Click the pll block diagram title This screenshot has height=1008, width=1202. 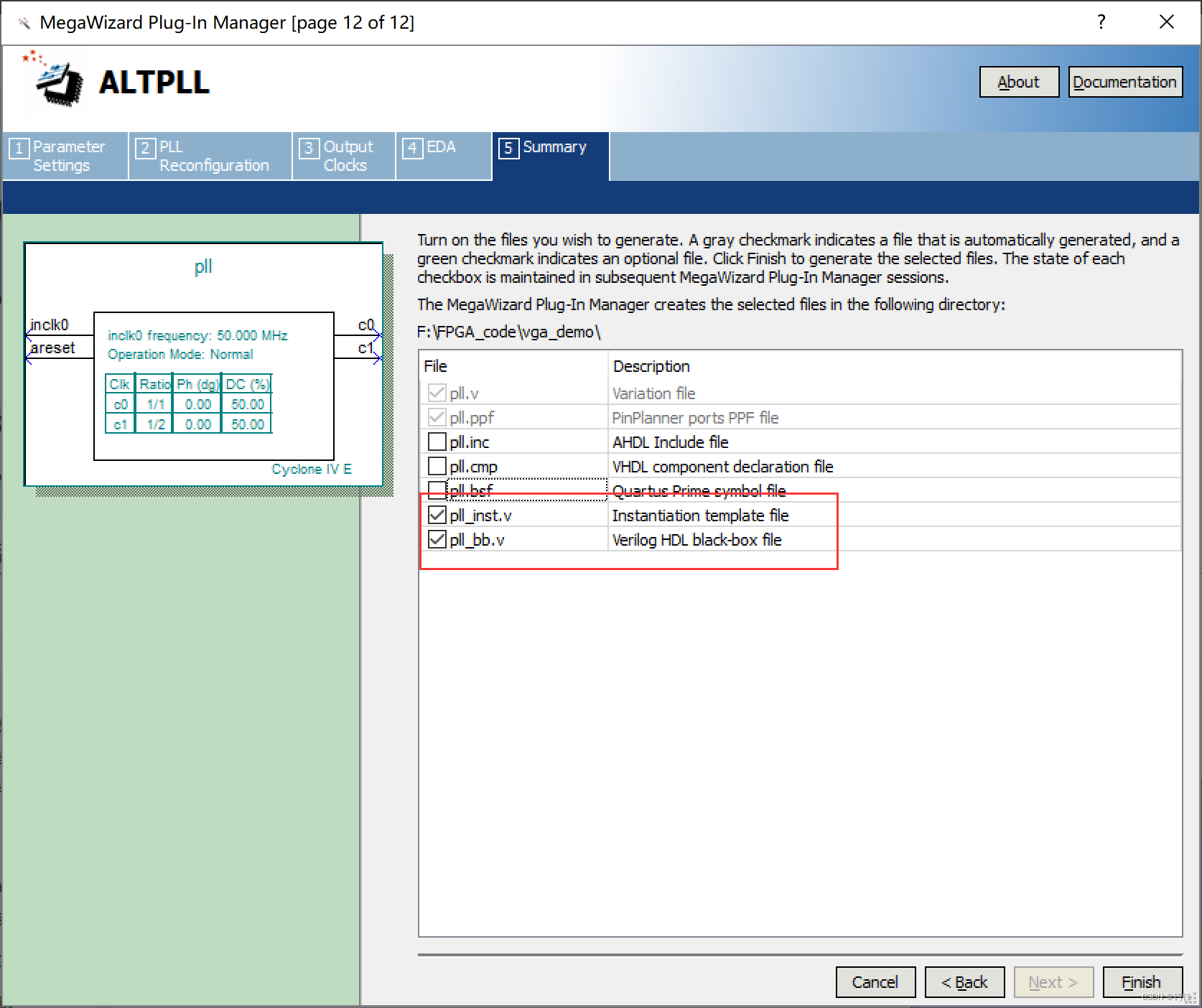coord(203,266)
